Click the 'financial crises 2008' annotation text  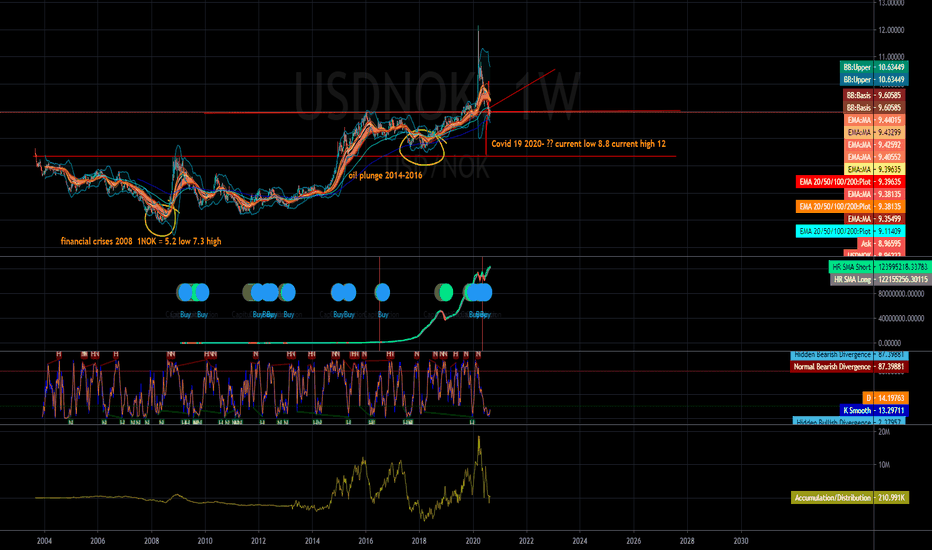141,241
